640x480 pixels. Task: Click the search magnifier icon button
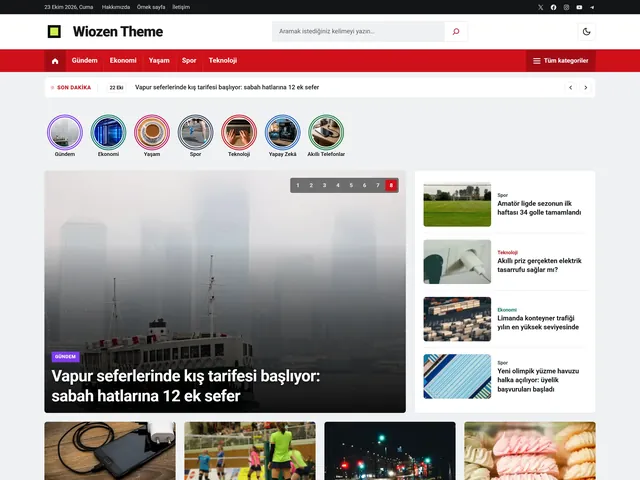(x=456, y=31)
